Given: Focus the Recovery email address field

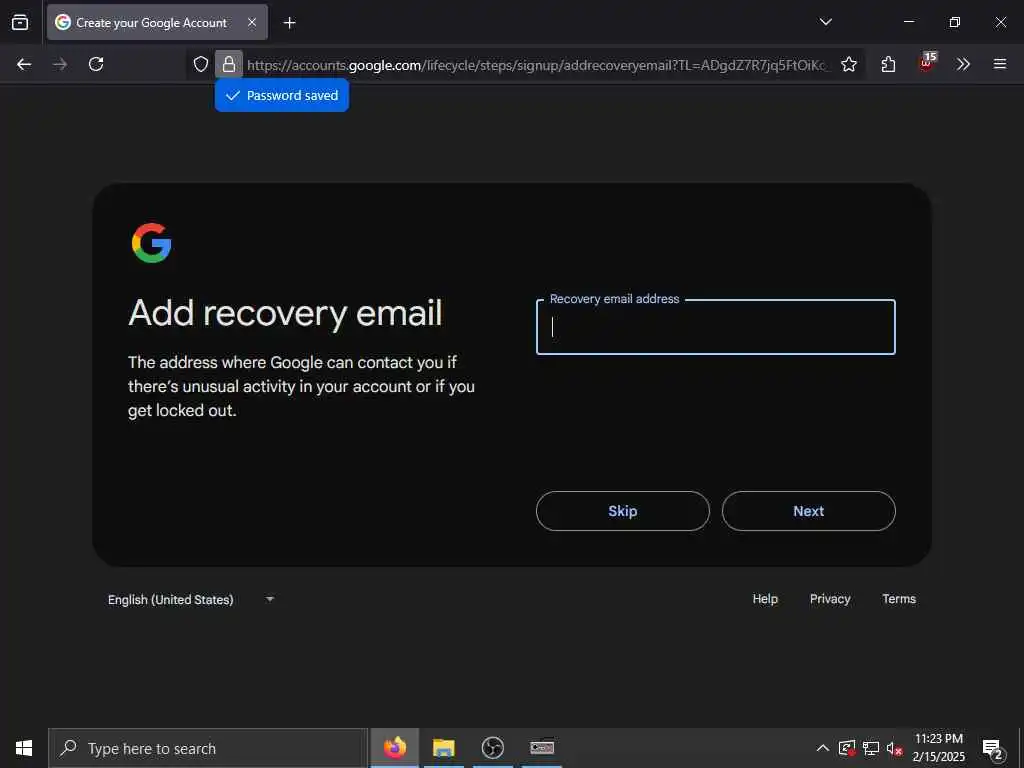Looking at the screenshot, I should pyautogui.click(x=716, y=327).
